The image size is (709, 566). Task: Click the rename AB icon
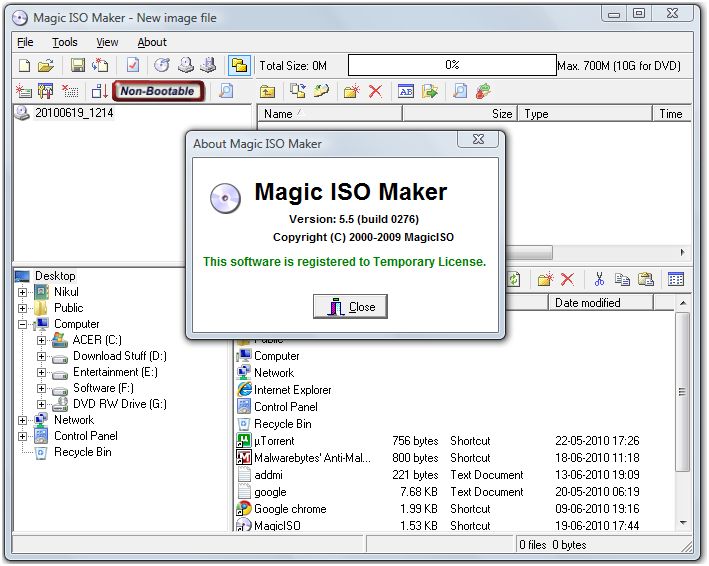coord(406,92)
